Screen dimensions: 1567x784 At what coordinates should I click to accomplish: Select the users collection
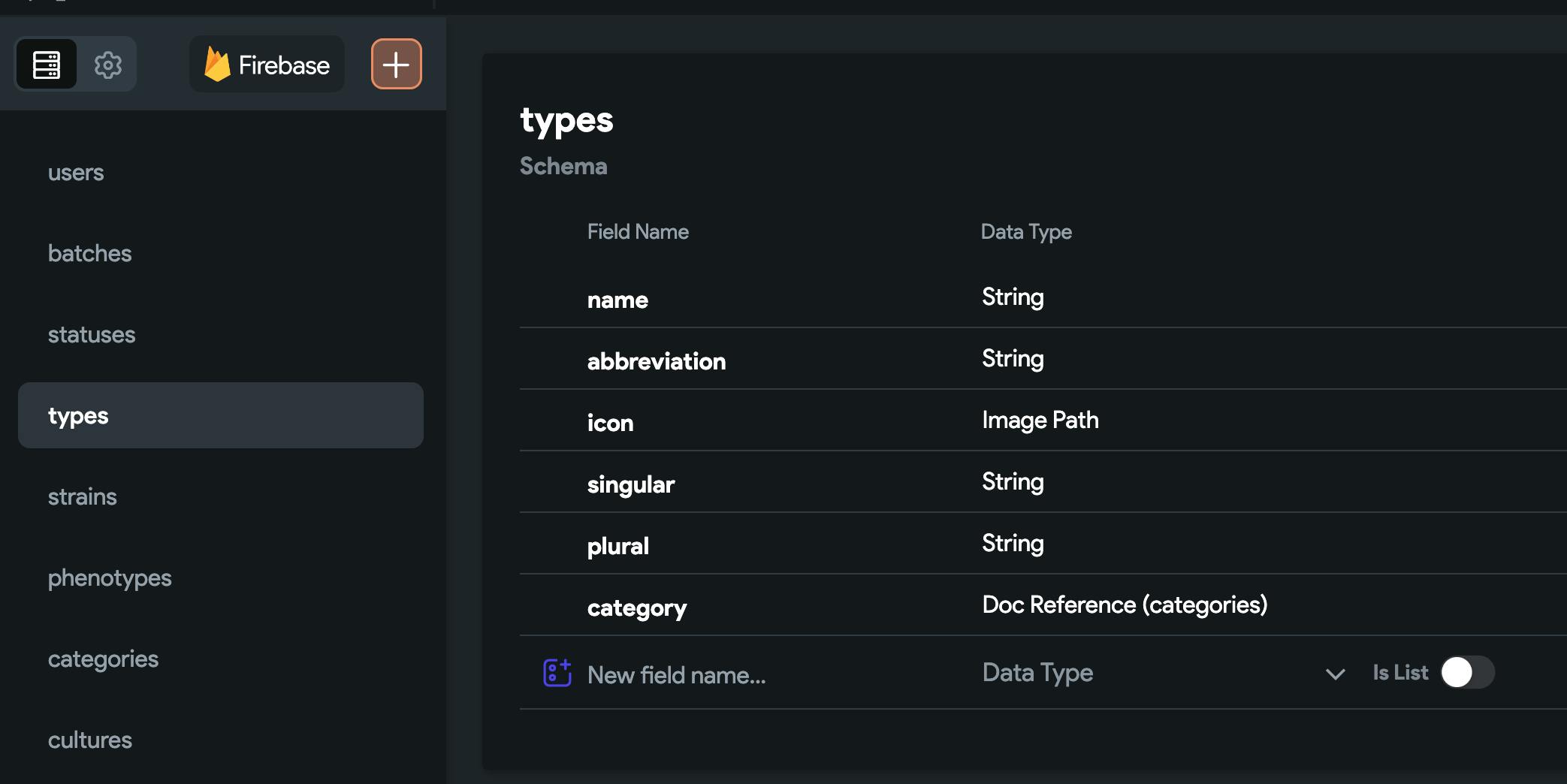76,173
